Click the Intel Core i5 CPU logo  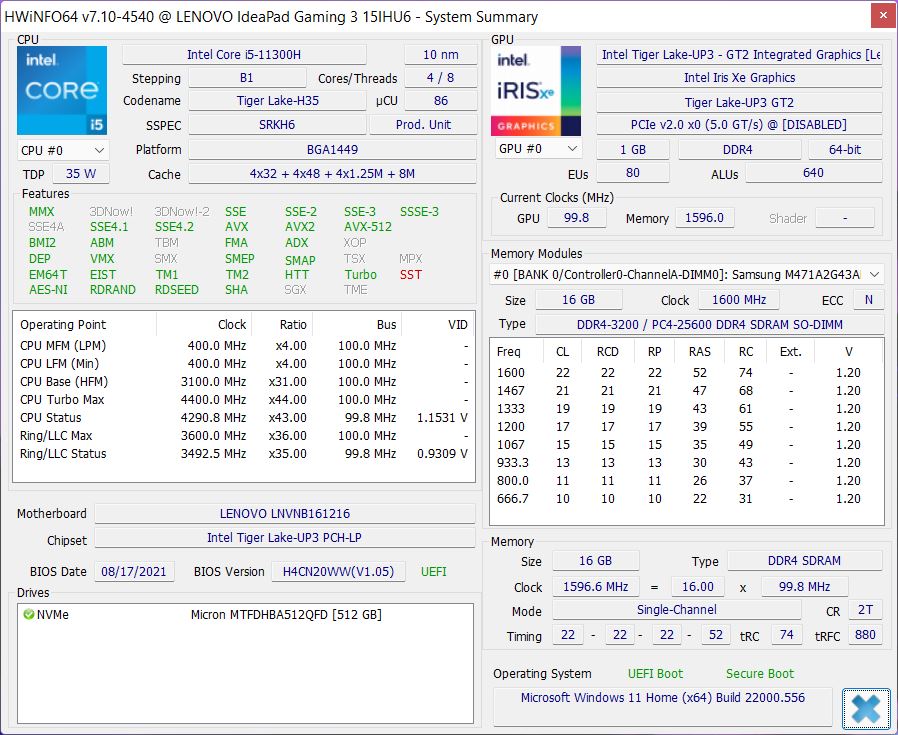click(x=62, y=91)
